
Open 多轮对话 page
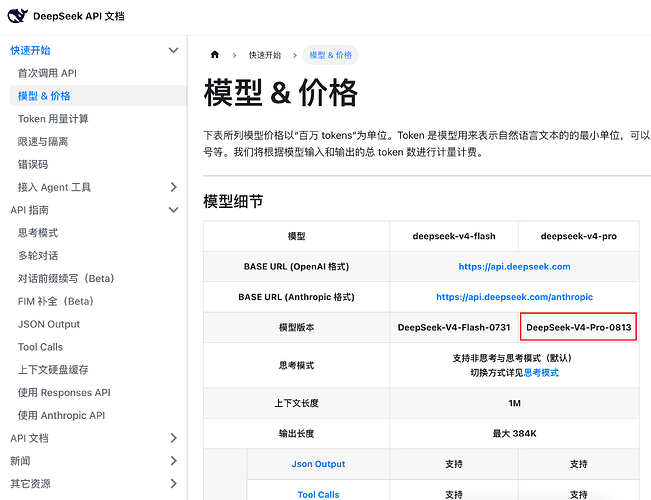[38, 256]
